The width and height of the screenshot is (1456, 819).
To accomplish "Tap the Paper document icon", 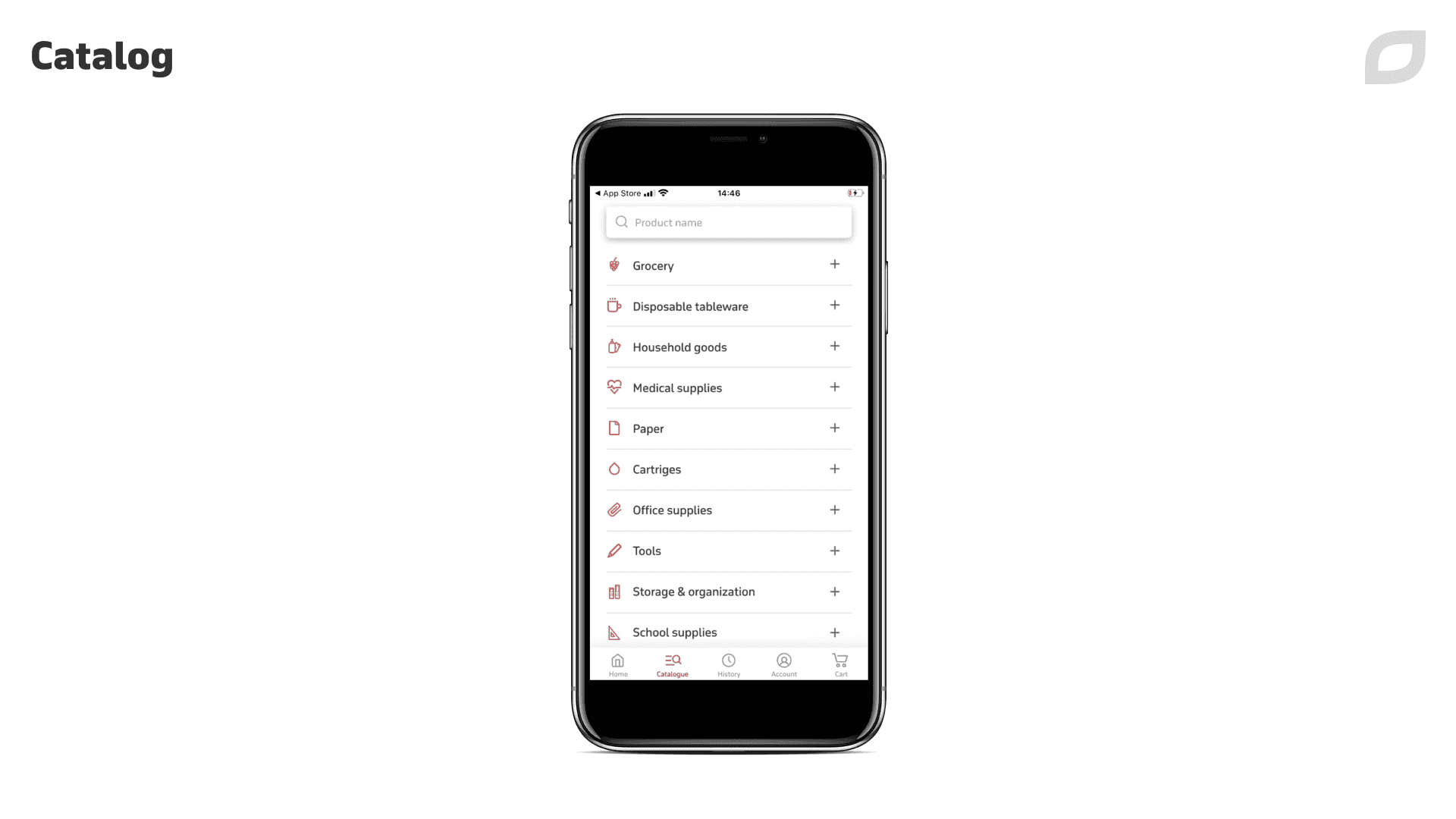I will [x=614, y=428].
